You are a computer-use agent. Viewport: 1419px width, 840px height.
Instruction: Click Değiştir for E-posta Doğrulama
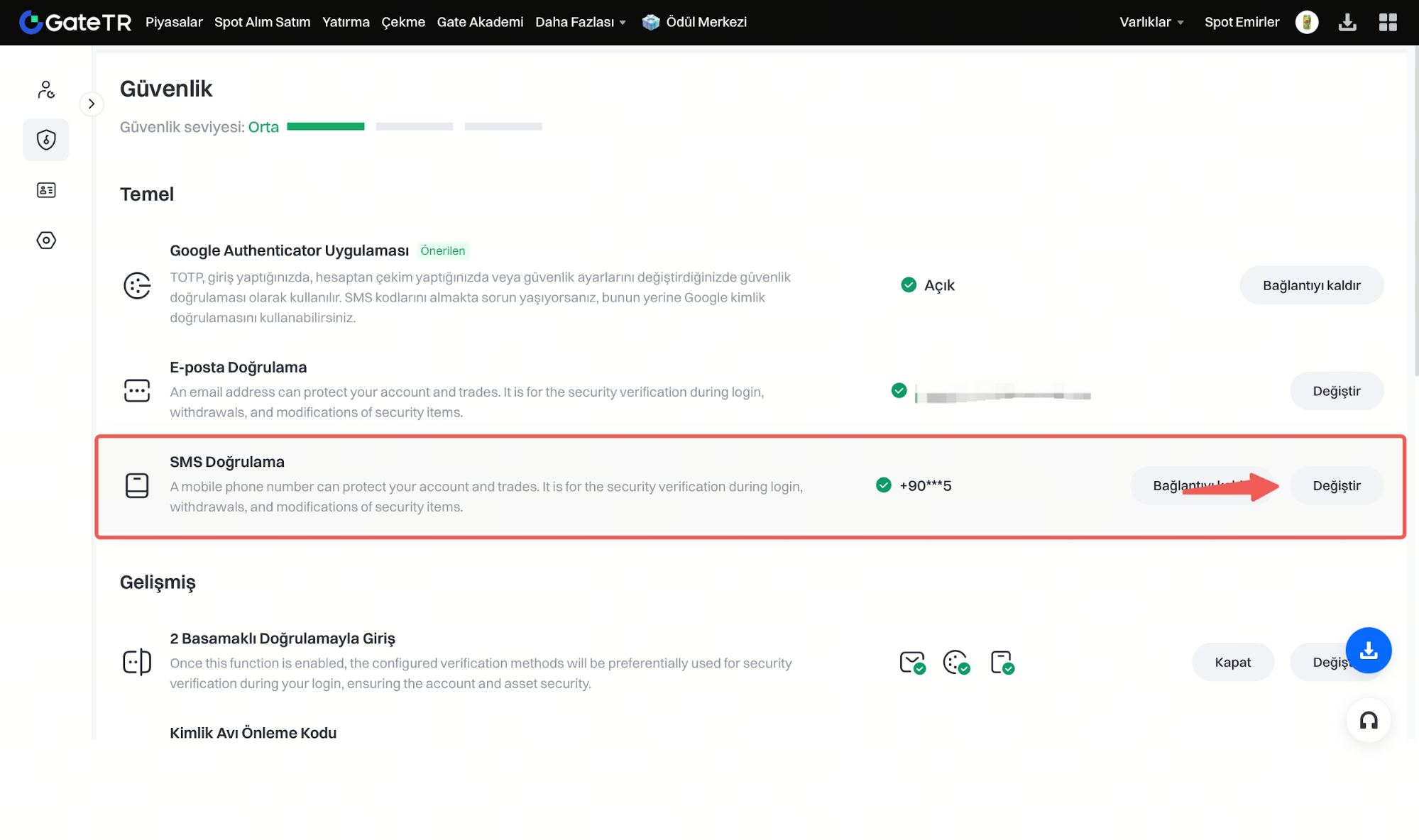pos(1336,391)
